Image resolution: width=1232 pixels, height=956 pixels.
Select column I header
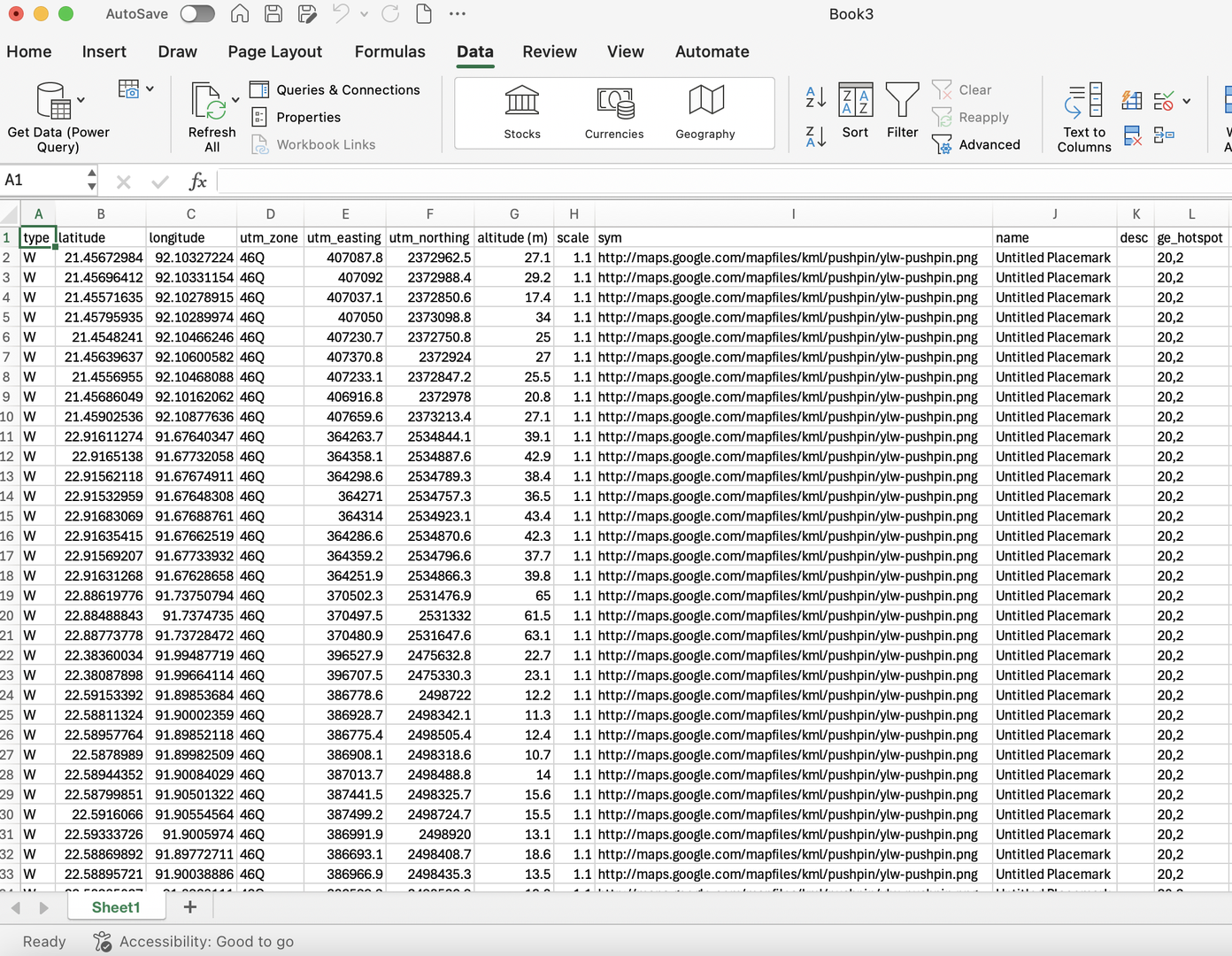coord(793,213)
